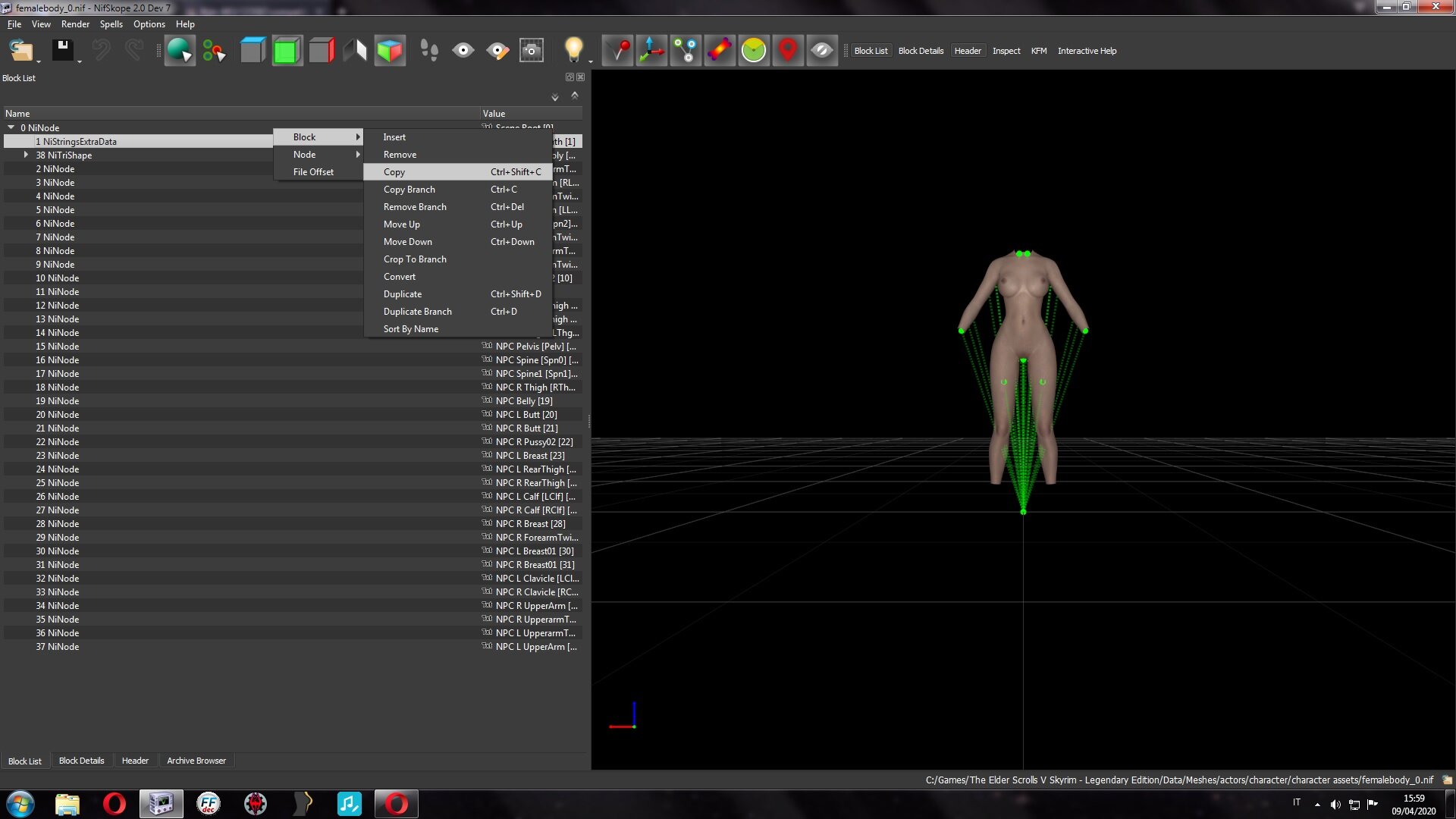The width and height of the screenshot is (1456, 819).
Task: Select the walk mode footprints icon
Action: pyautogui.click(x=429, y=51)
